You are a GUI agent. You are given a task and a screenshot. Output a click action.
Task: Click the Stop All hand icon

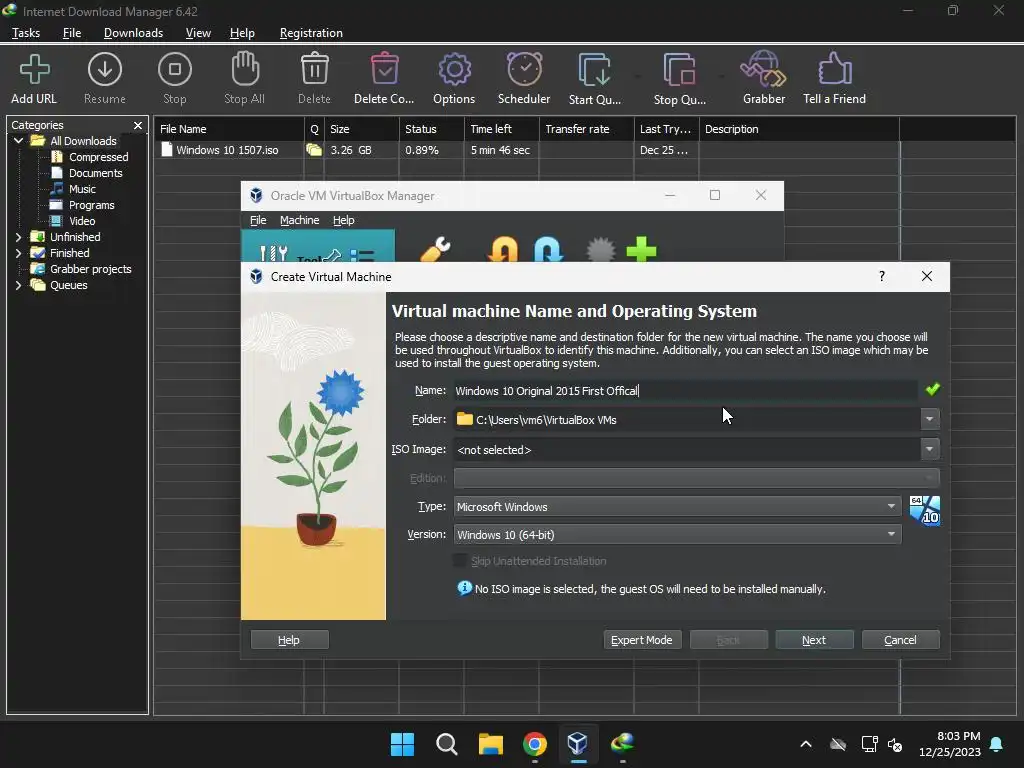[x=245, y=69]
